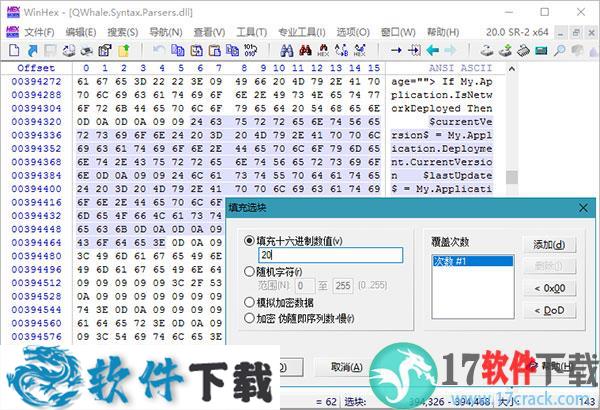Click the Open file blue arrow icon
This screenshot has width=600, height=410.
tap(33, 50)
